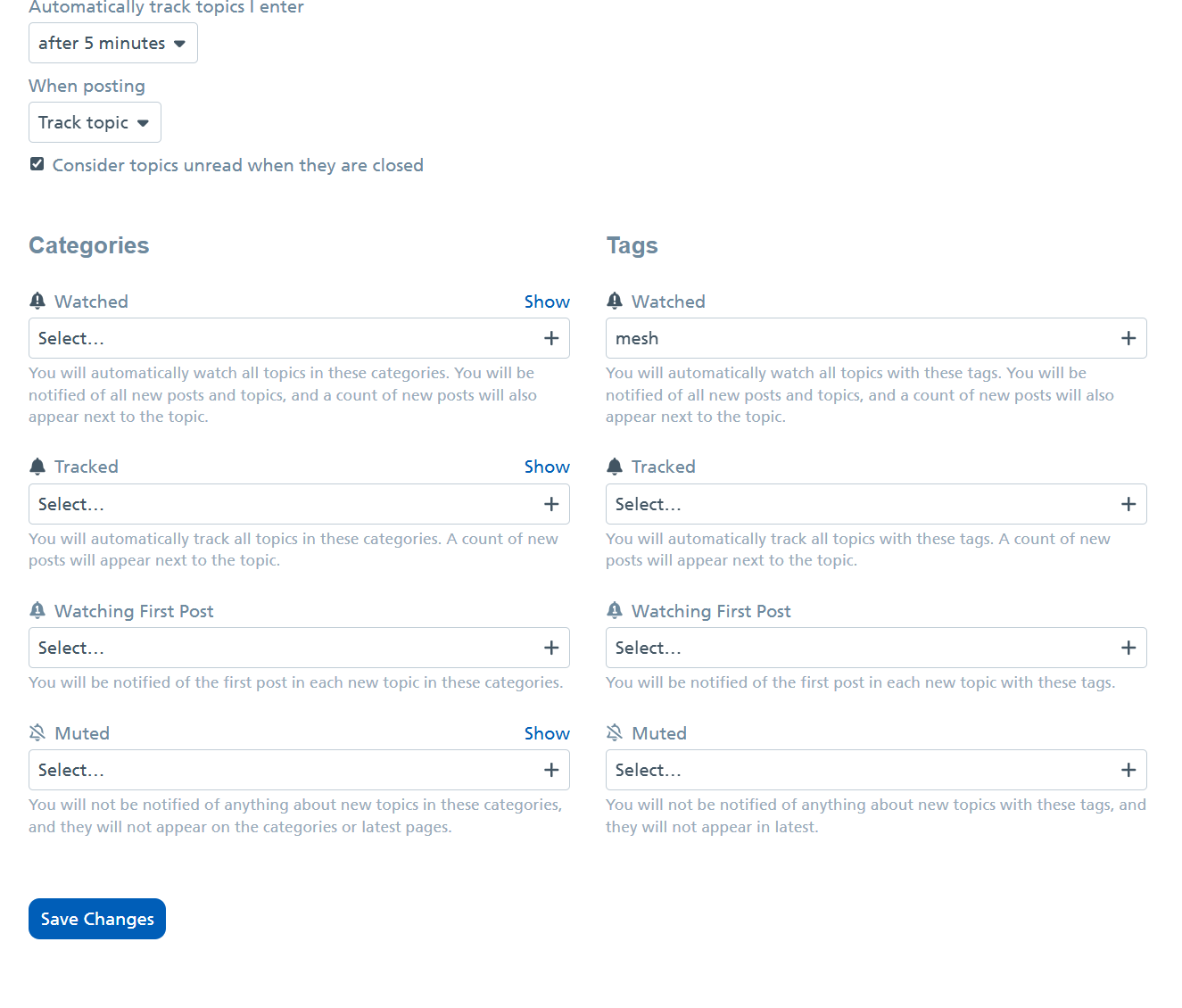
Task: Click Show link next to Categories Watched
Action: tap(547, 302)
